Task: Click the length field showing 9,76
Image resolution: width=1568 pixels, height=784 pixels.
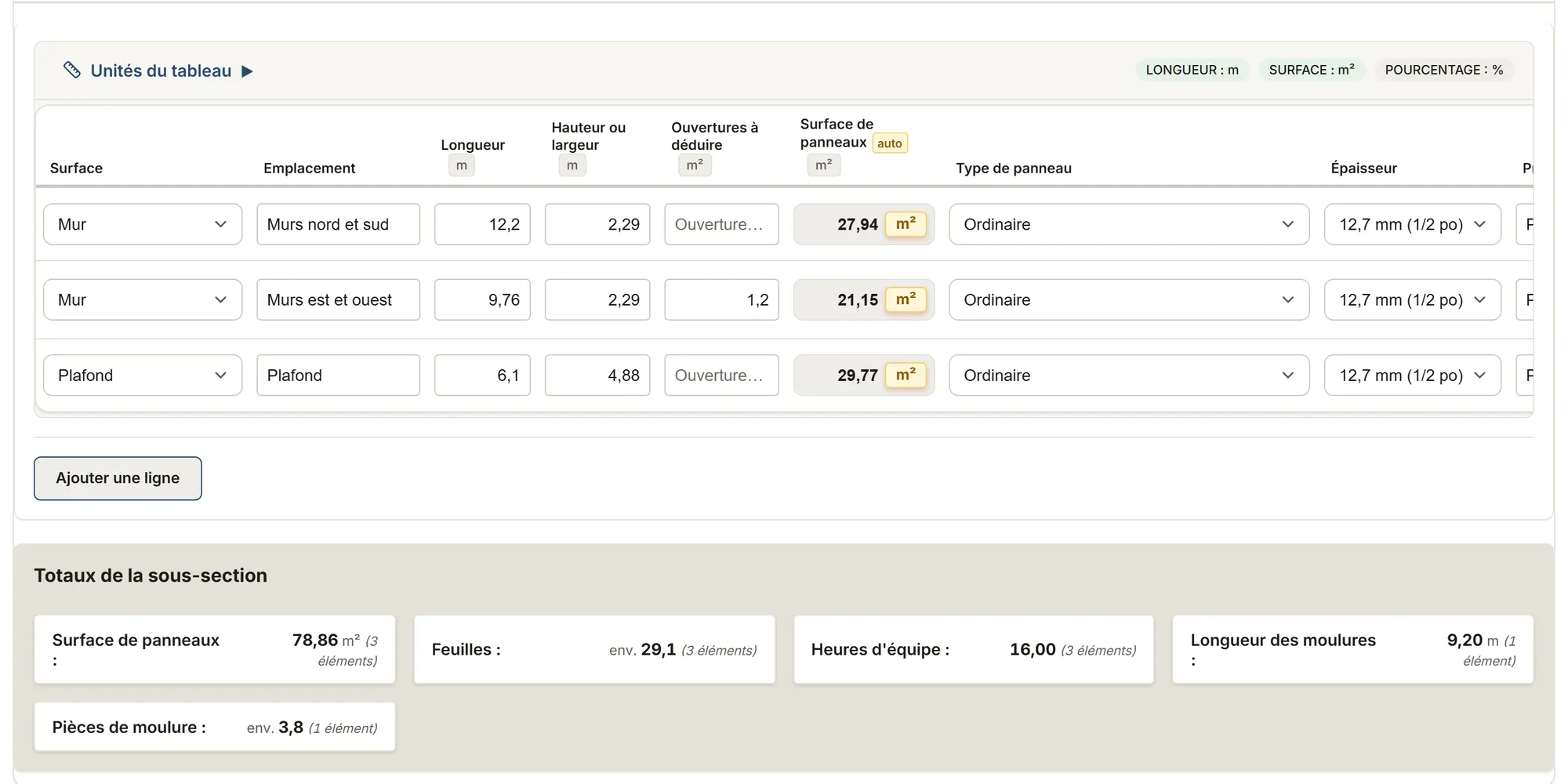Action: pos(483,299)
